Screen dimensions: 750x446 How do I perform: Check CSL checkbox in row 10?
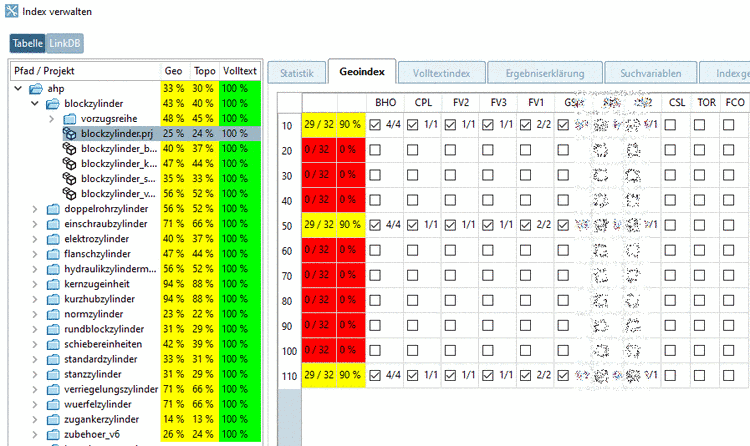670,125
